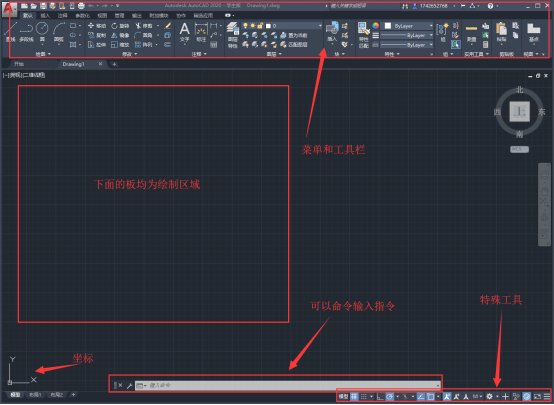The width and height of the screenshot is (554, 405).
Task: Toggle annotation visibility icon in status bar
Action: coord(447,397)
